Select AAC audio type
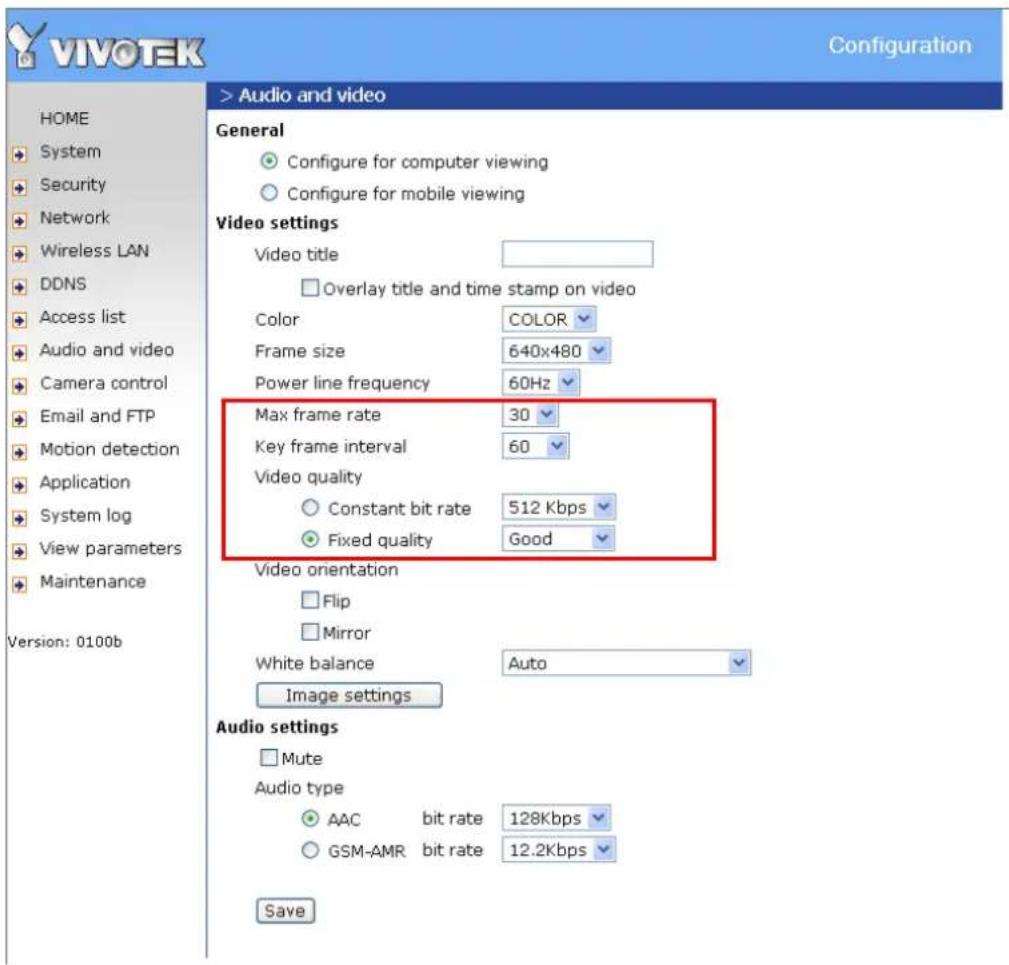Screen dimensions: 1009x965 pos(310,818)
